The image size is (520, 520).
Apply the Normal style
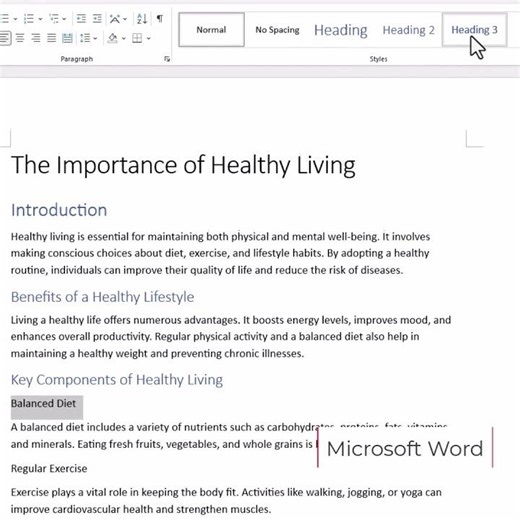[211, 30]
